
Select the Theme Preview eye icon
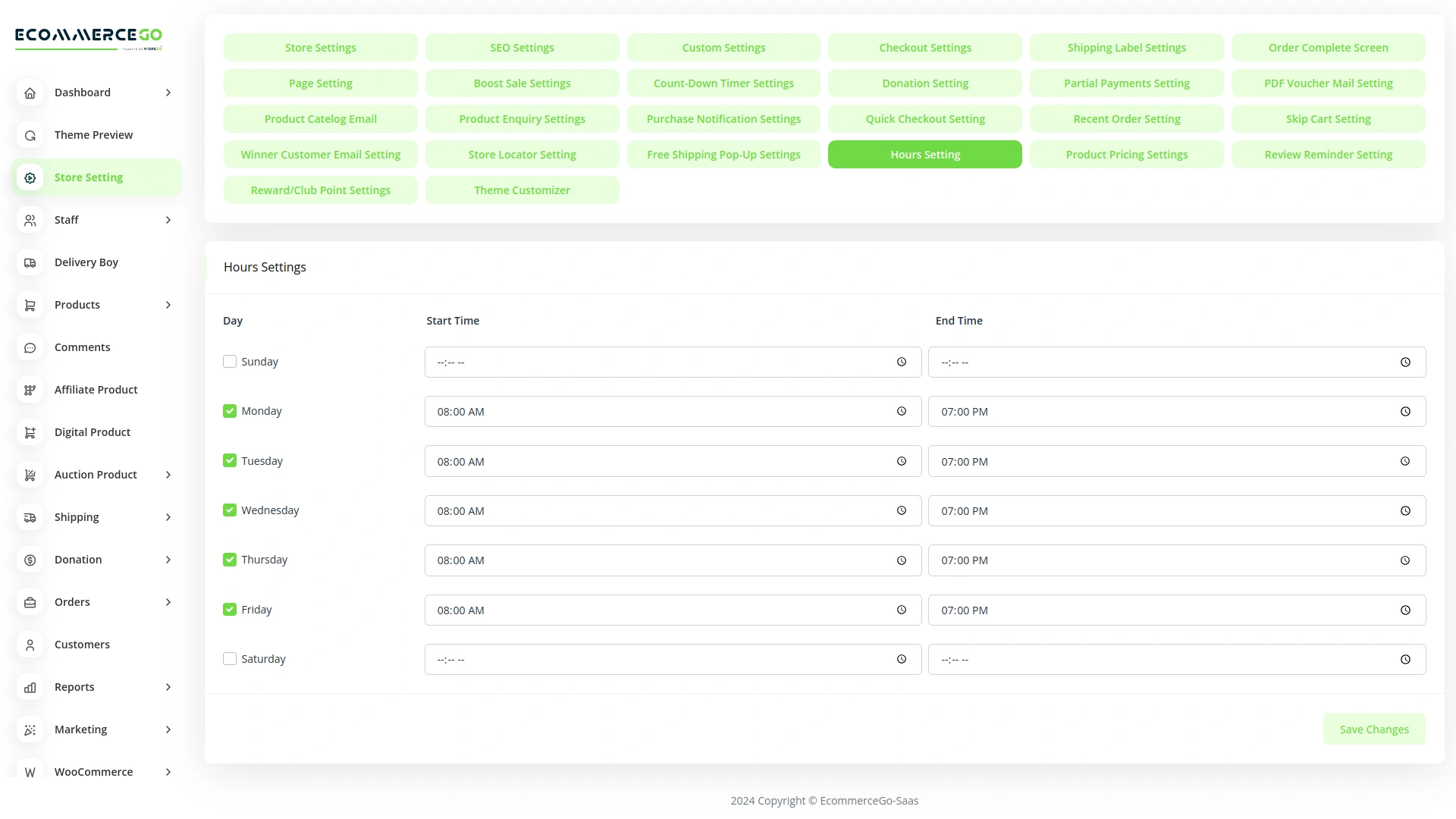[30, 135]
